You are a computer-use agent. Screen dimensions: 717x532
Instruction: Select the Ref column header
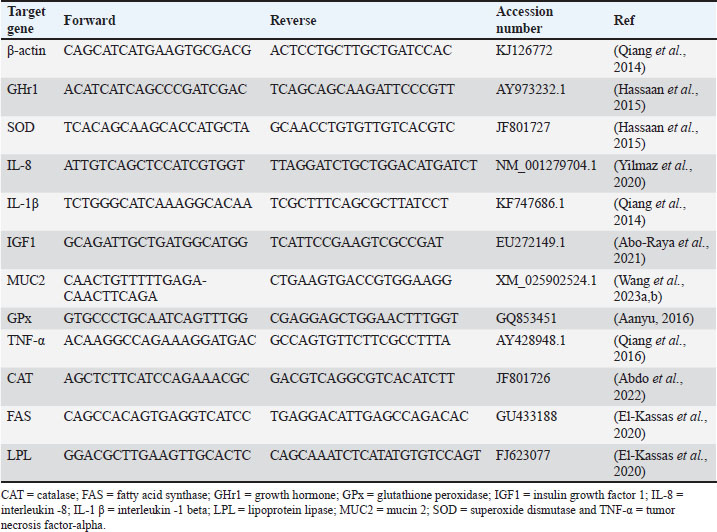623,20
